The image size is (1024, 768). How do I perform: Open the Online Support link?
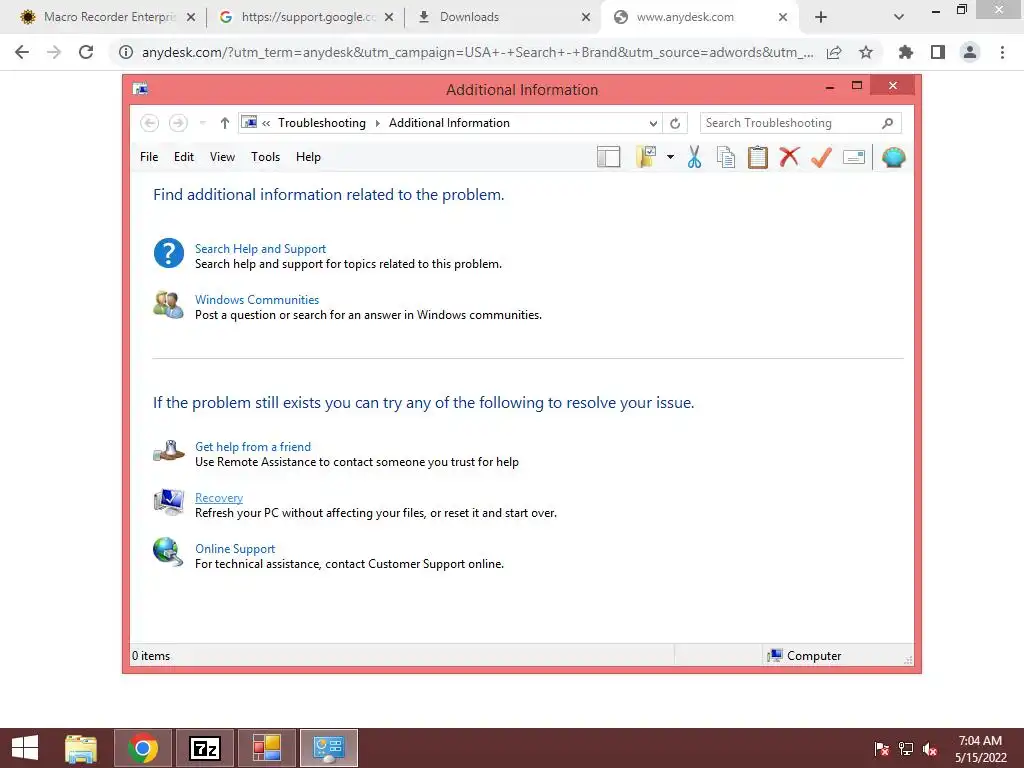click(235, 549)
